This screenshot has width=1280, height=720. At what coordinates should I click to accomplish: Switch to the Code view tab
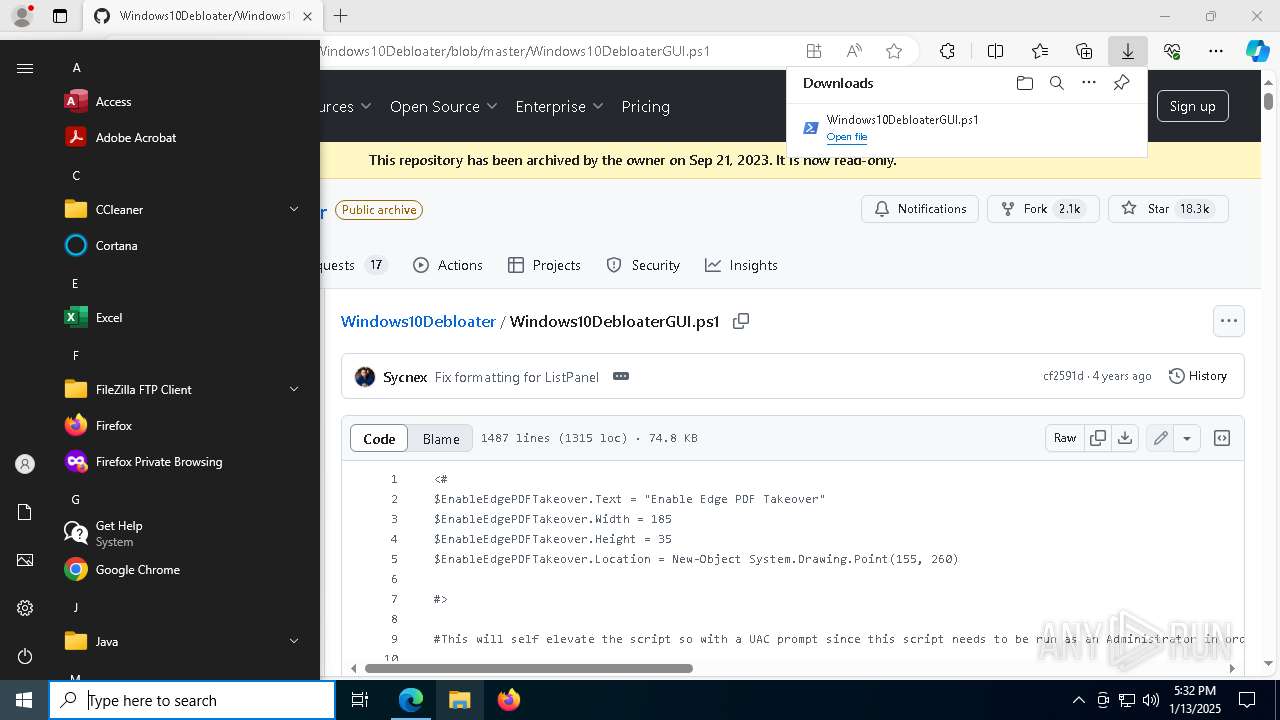[x=379, y=438]
